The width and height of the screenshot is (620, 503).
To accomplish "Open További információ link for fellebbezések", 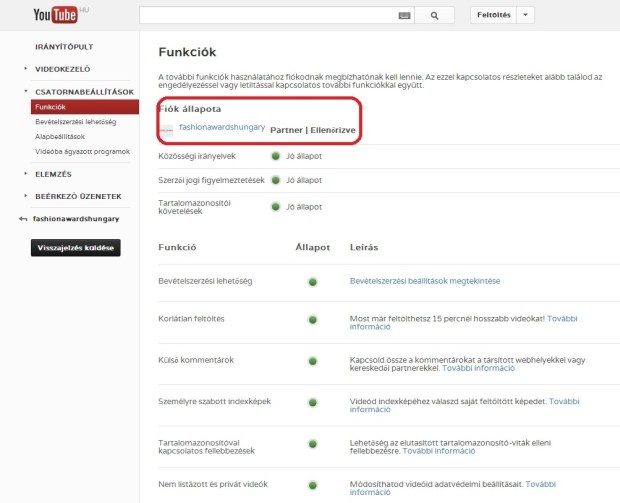I will coord(439,451).
